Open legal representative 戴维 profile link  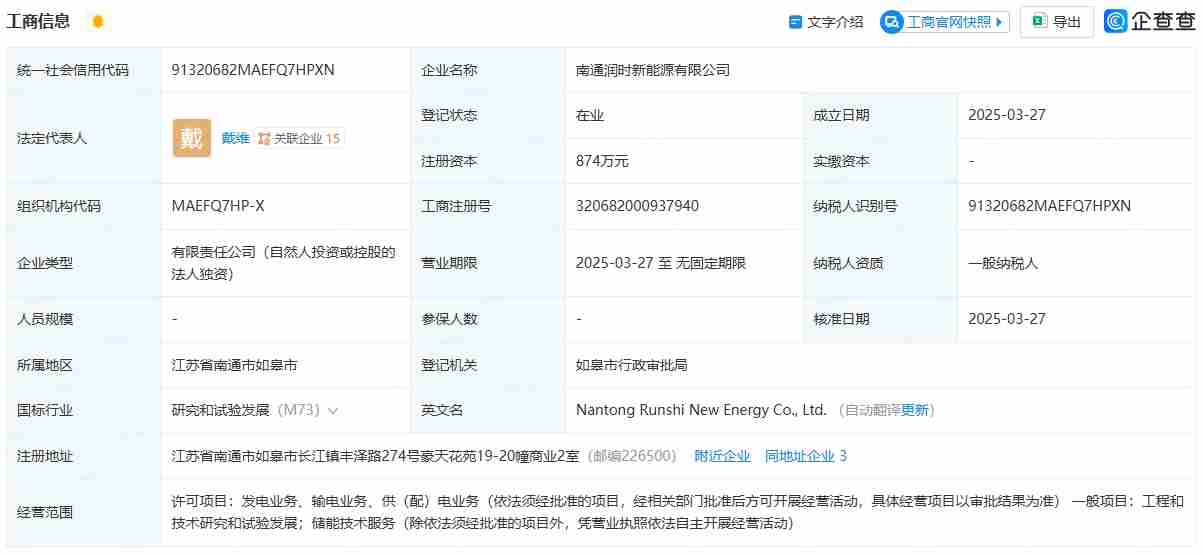coord(235,139)
